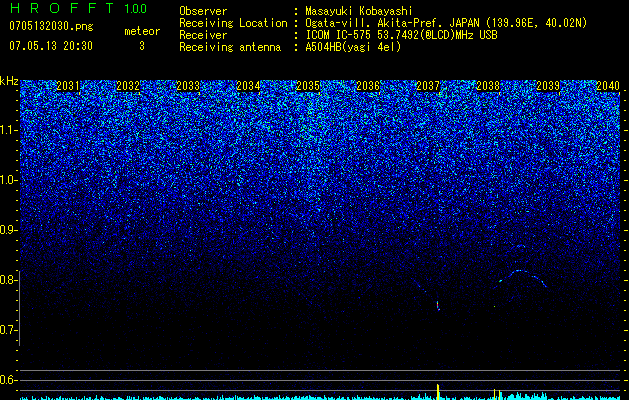Click the 2033 time marker
The height and width of the screenshot is (400, 629).
[188, 86]
